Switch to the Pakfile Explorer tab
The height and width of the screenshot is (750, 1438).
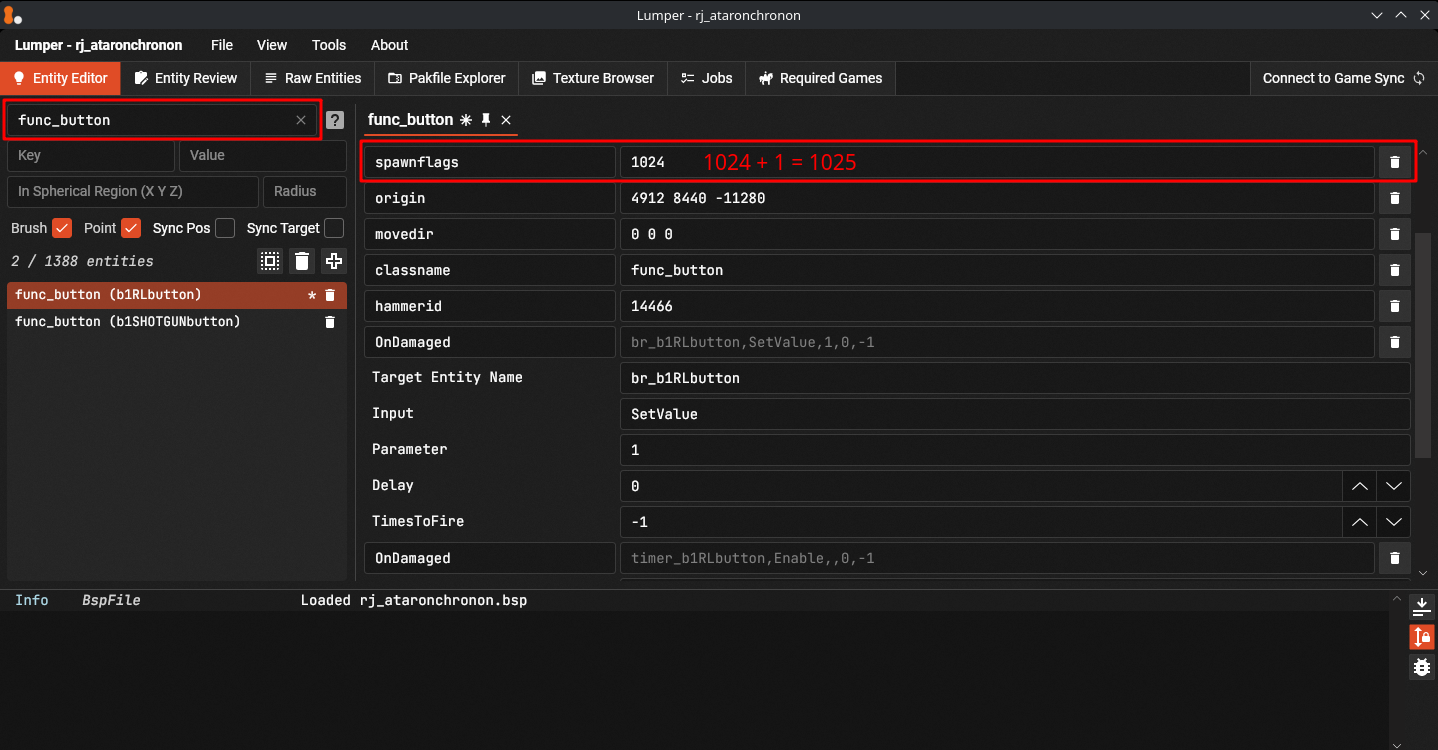446,78
